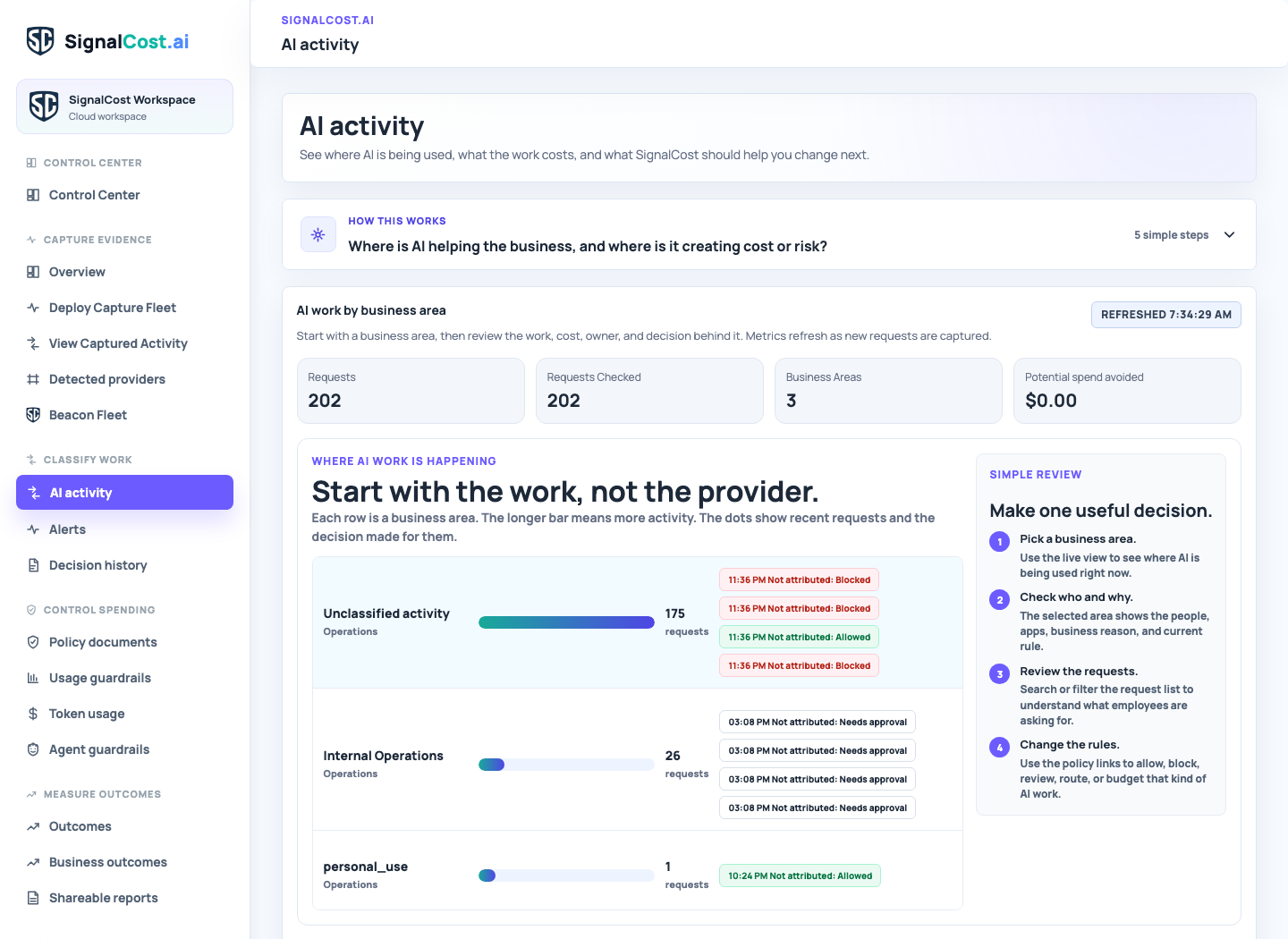Click the Agent guardrails icon

pos(33,749)
